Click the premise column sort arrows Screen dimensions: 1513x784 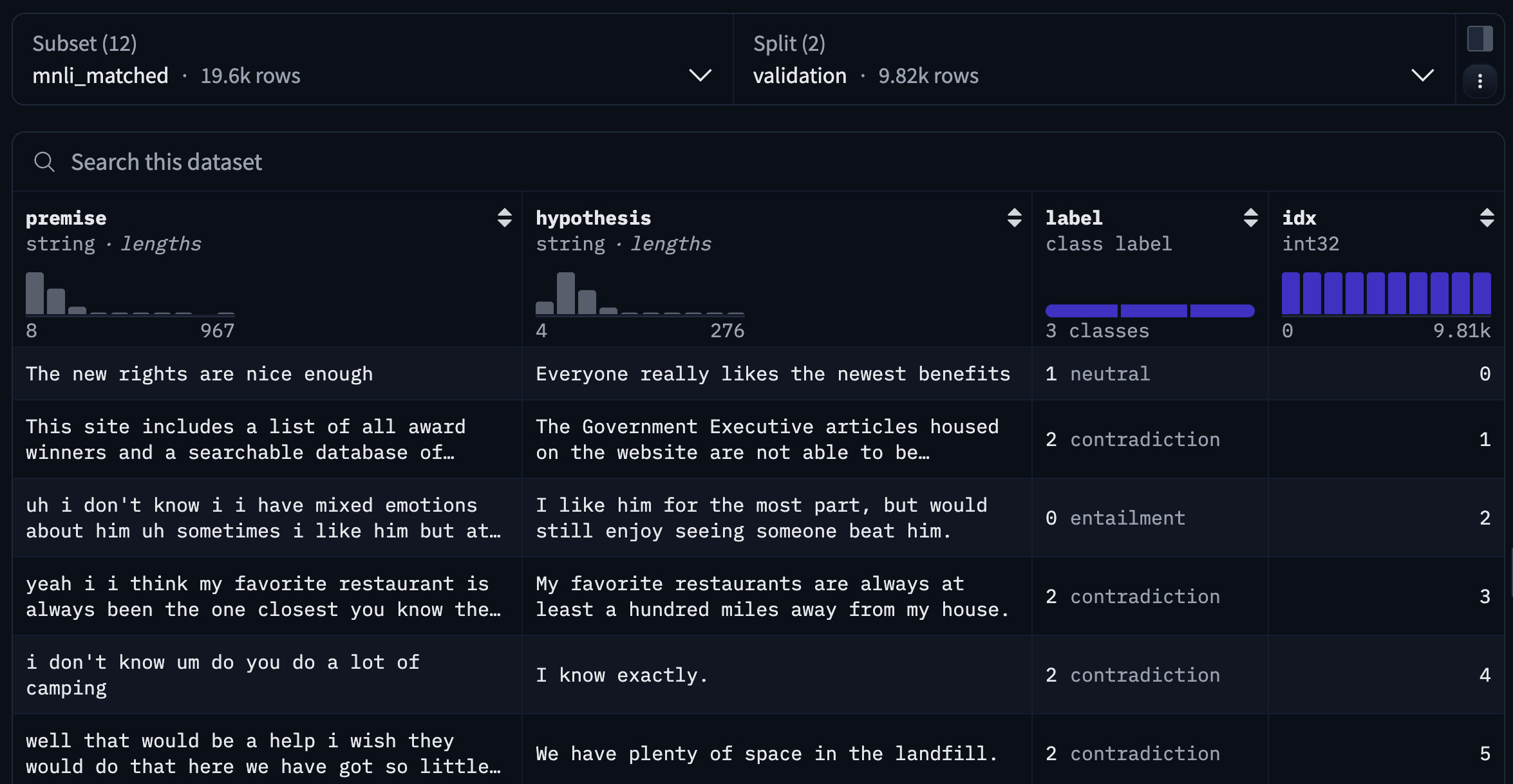coord(504,218)
